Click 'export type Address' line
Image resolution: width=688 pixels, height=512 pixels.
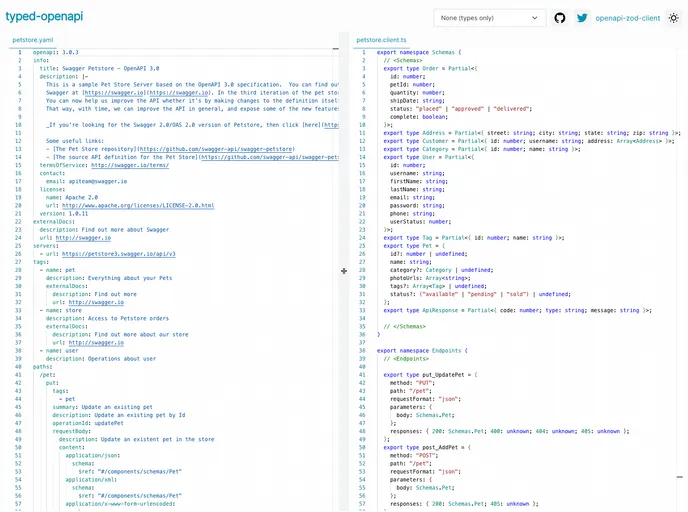pos(532,133)
